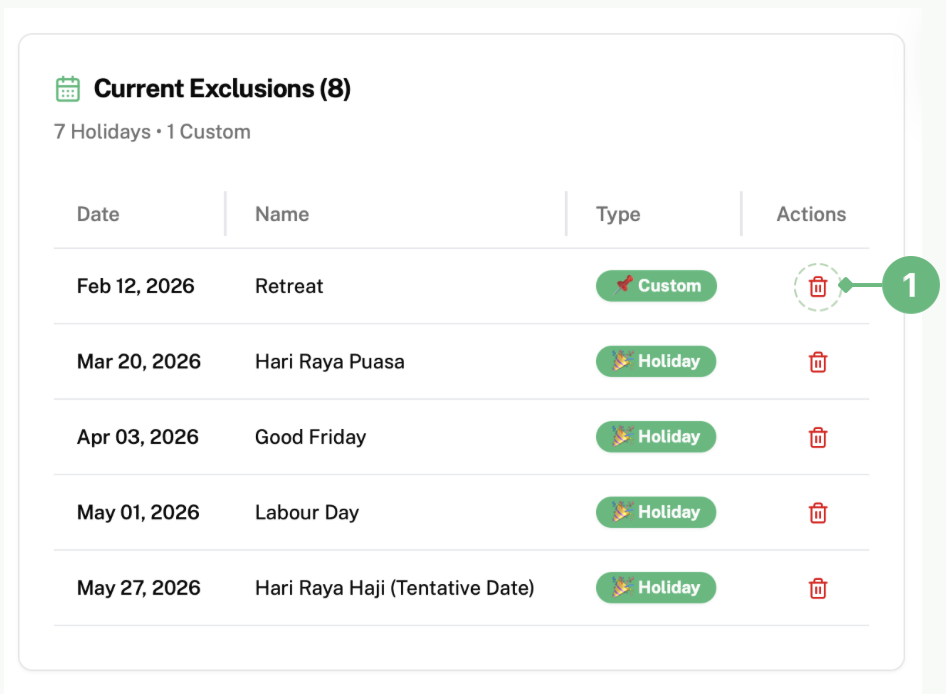Click the Hari Raya Haji (Tentative Date) name
The image size is (946, 694).
point(394,588)
